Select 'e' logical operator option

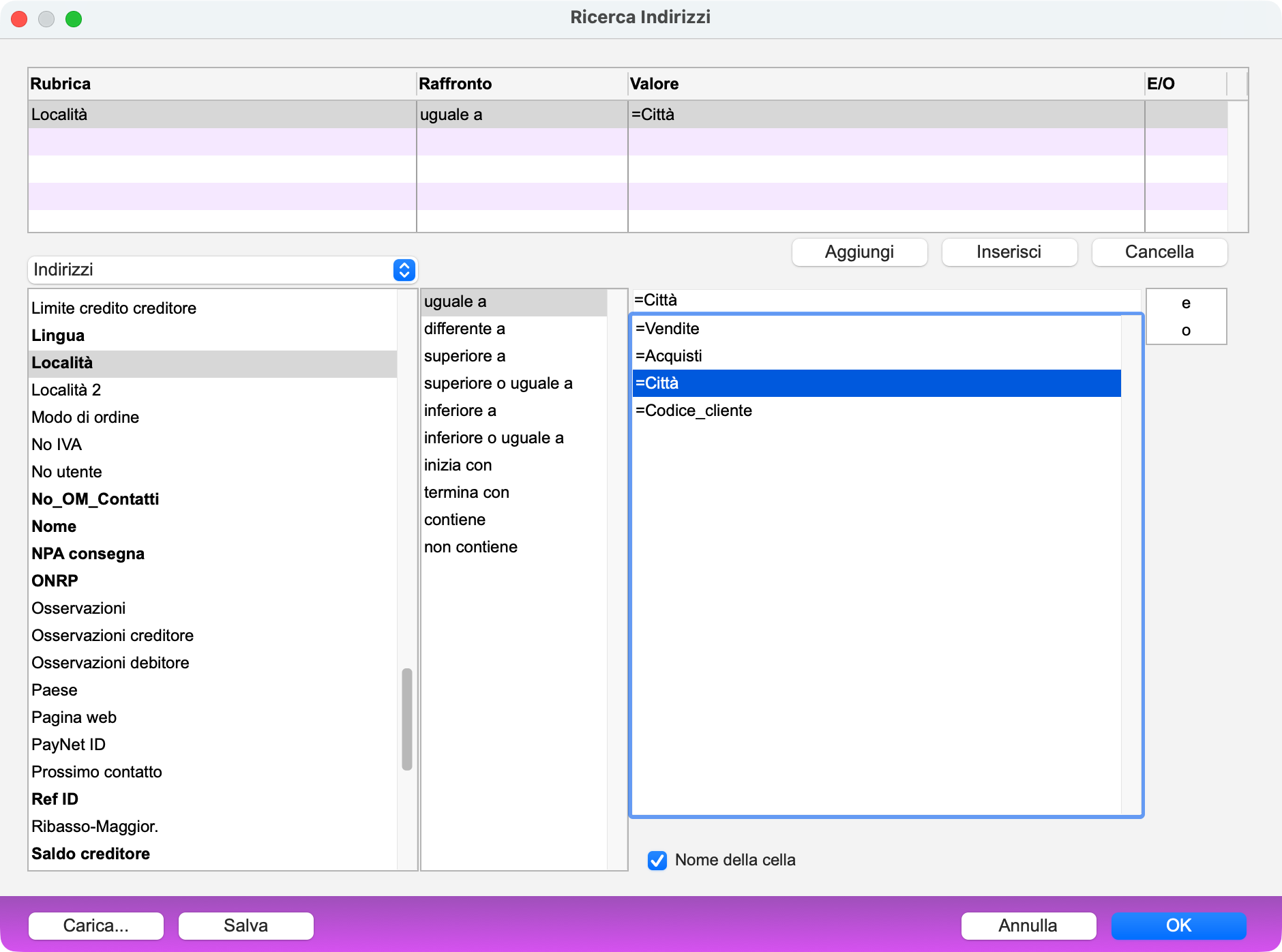coord(1186,303)
